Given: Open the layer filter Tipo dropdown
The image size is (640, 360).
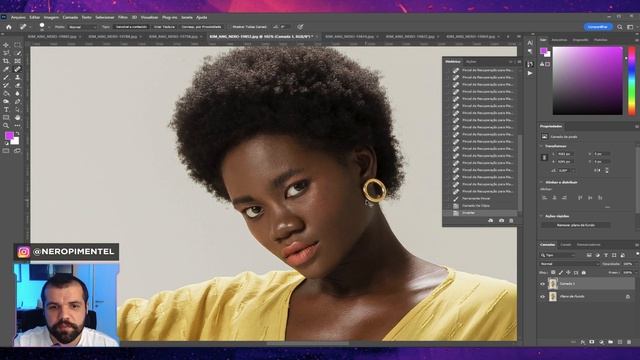Looking at the screenshot, I should (558, 255).
